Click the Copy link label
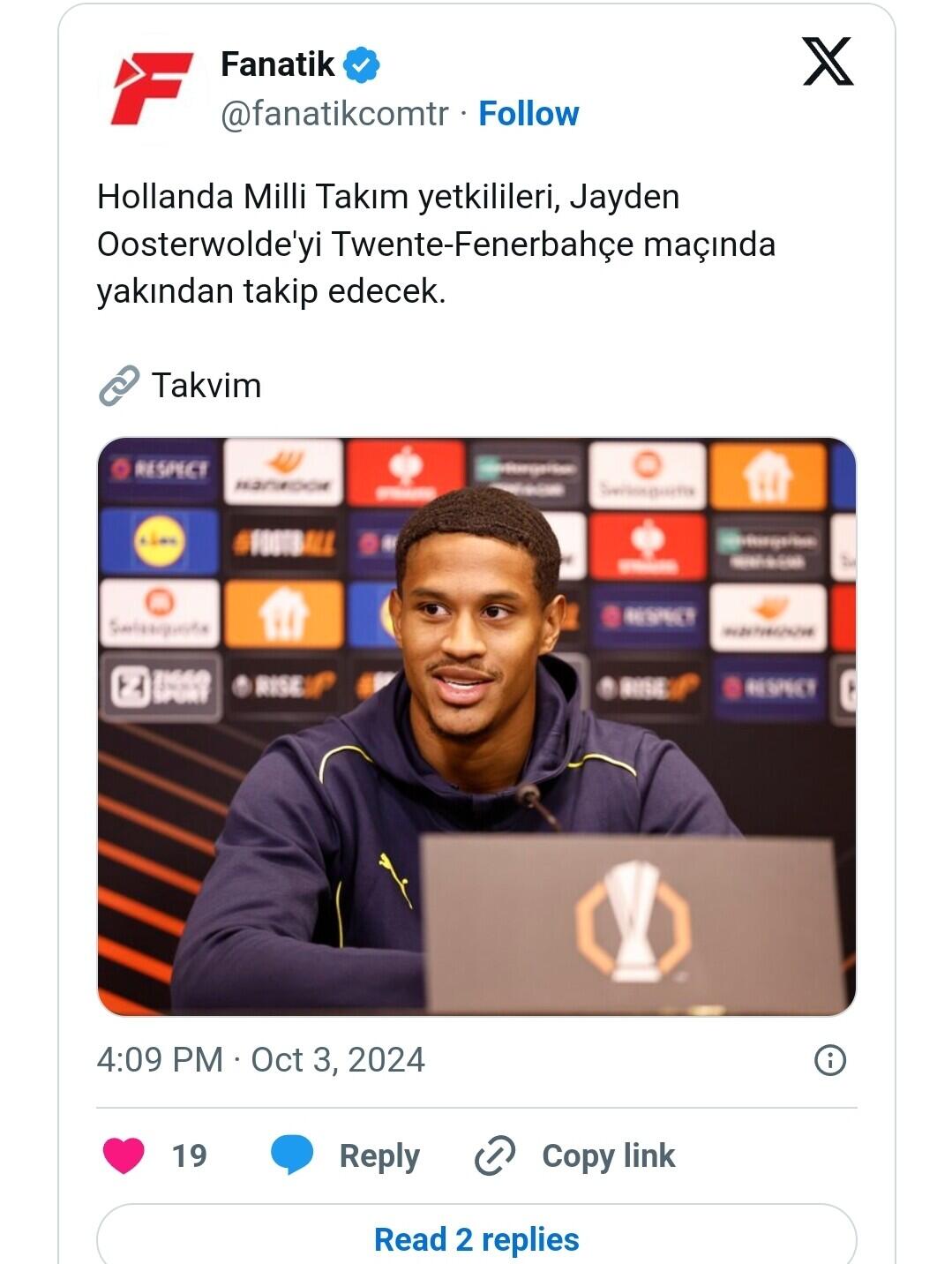 (x=609, y=1155)
